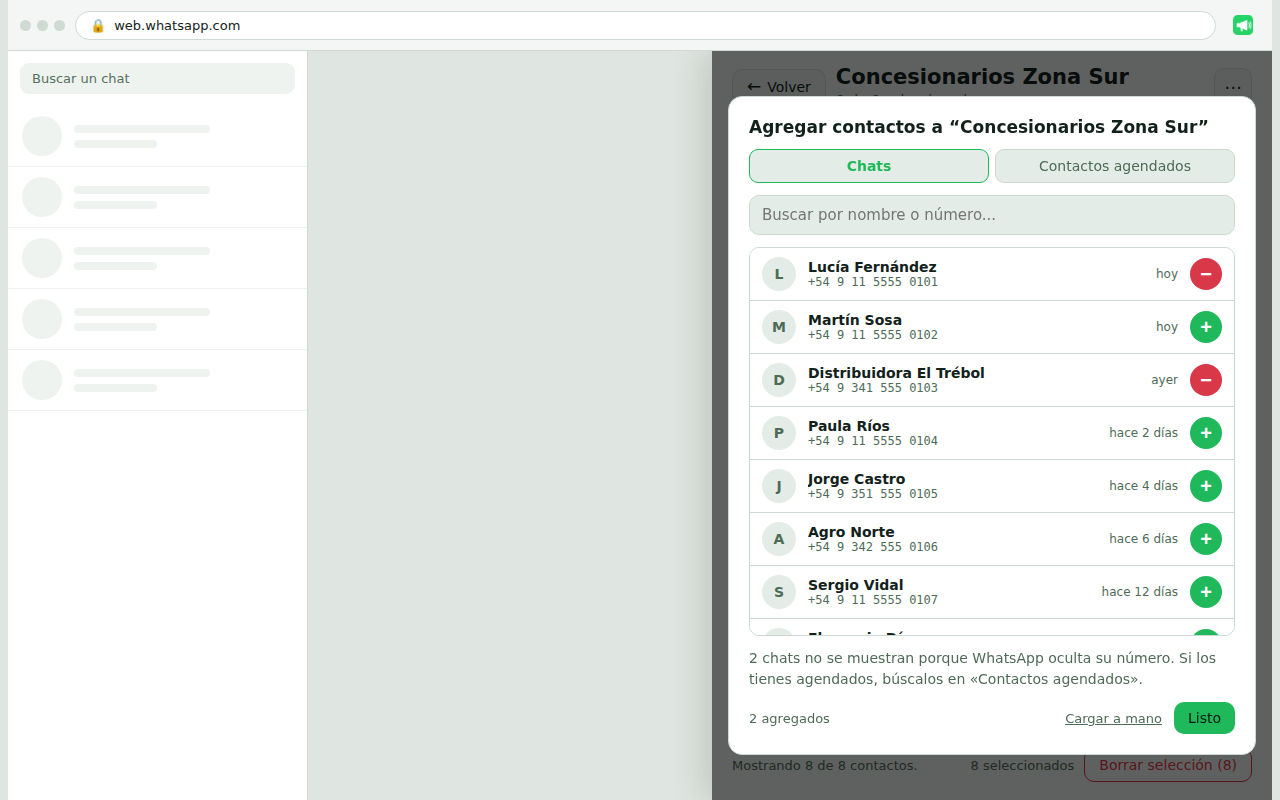1280x800 pixels.
Task: Add Agro Norte with the plus button
Action: tap(1206, 539)
